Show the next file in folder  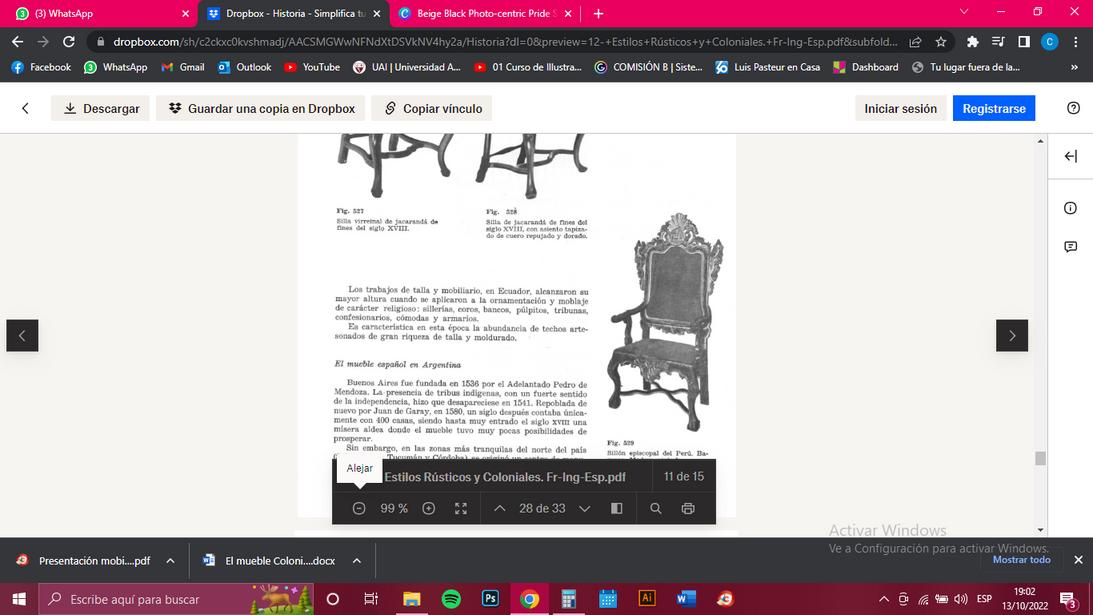pyautogui.click(x=1012, y=335)
